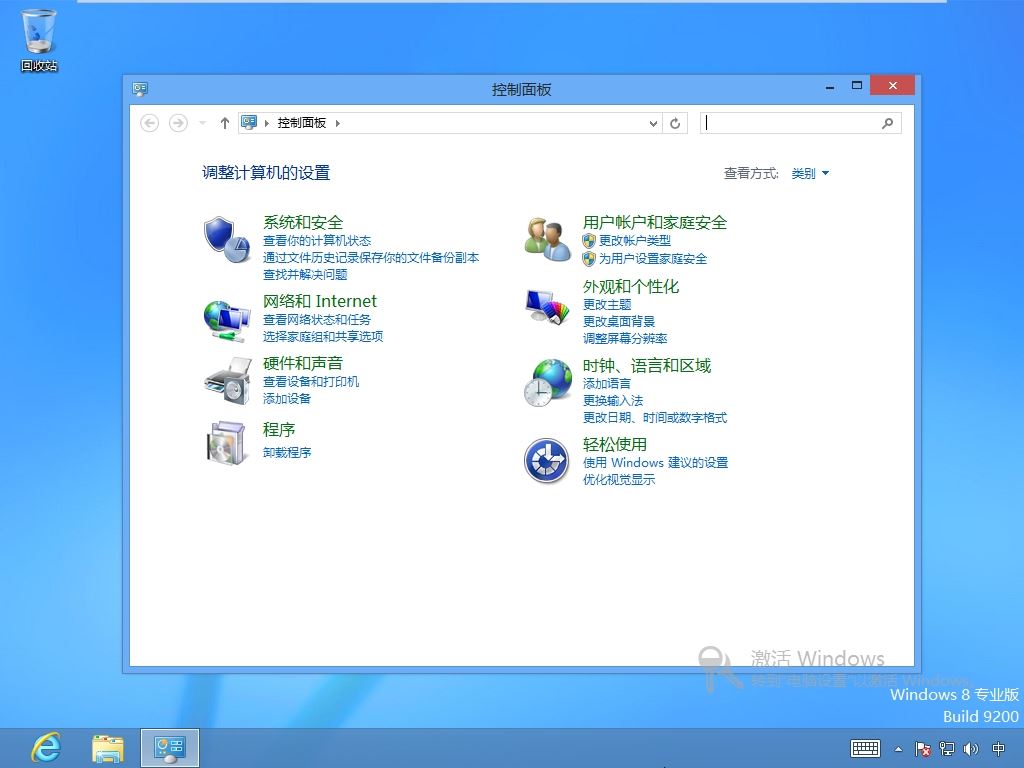Open 查看网络状态和任务
The image size is (1024, 768).
click(x=317, y=319)
